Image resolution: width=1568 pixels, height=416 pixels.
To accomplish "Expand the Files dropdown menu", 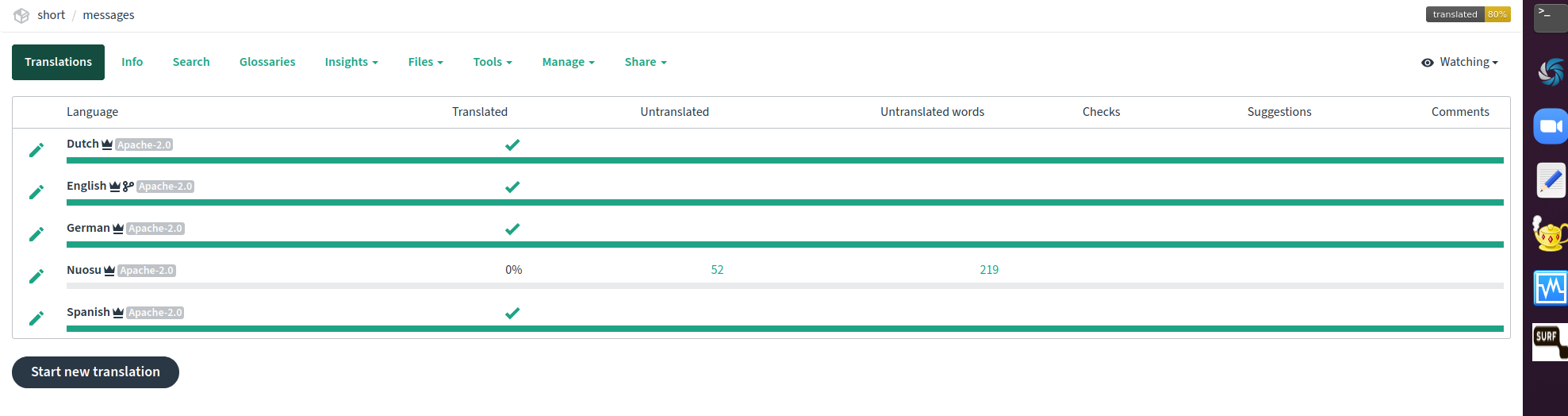I will [426, 62].
